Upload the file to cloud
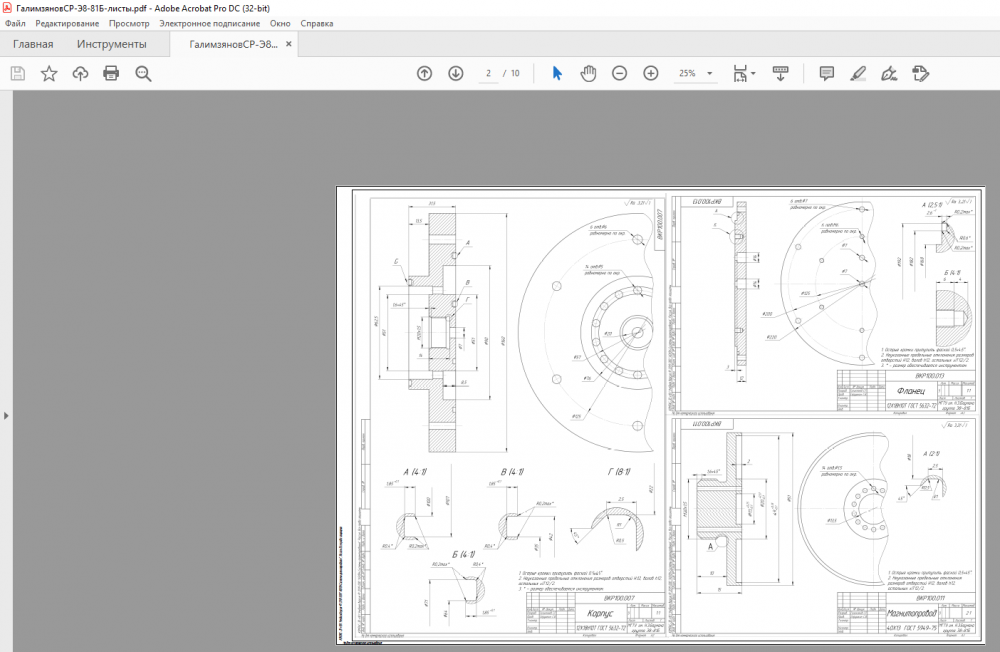Screen dimensions: 1000x652 click(80, 73)
